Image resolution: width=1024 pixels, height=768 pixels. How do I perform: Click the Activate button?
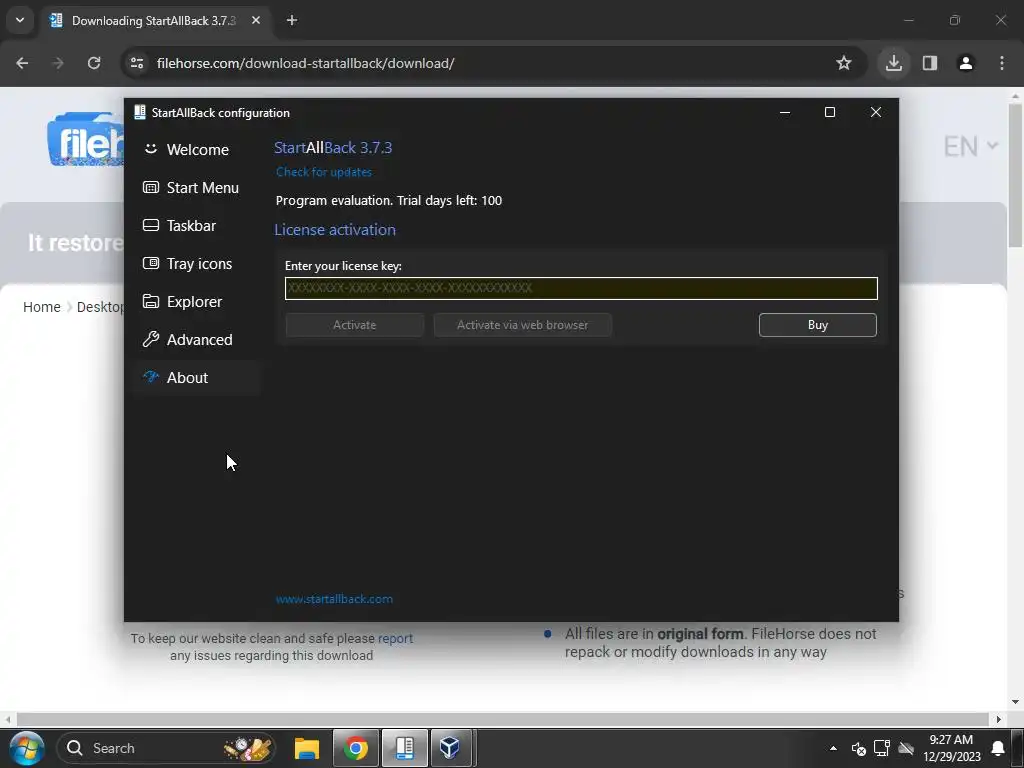pos(355,325)
